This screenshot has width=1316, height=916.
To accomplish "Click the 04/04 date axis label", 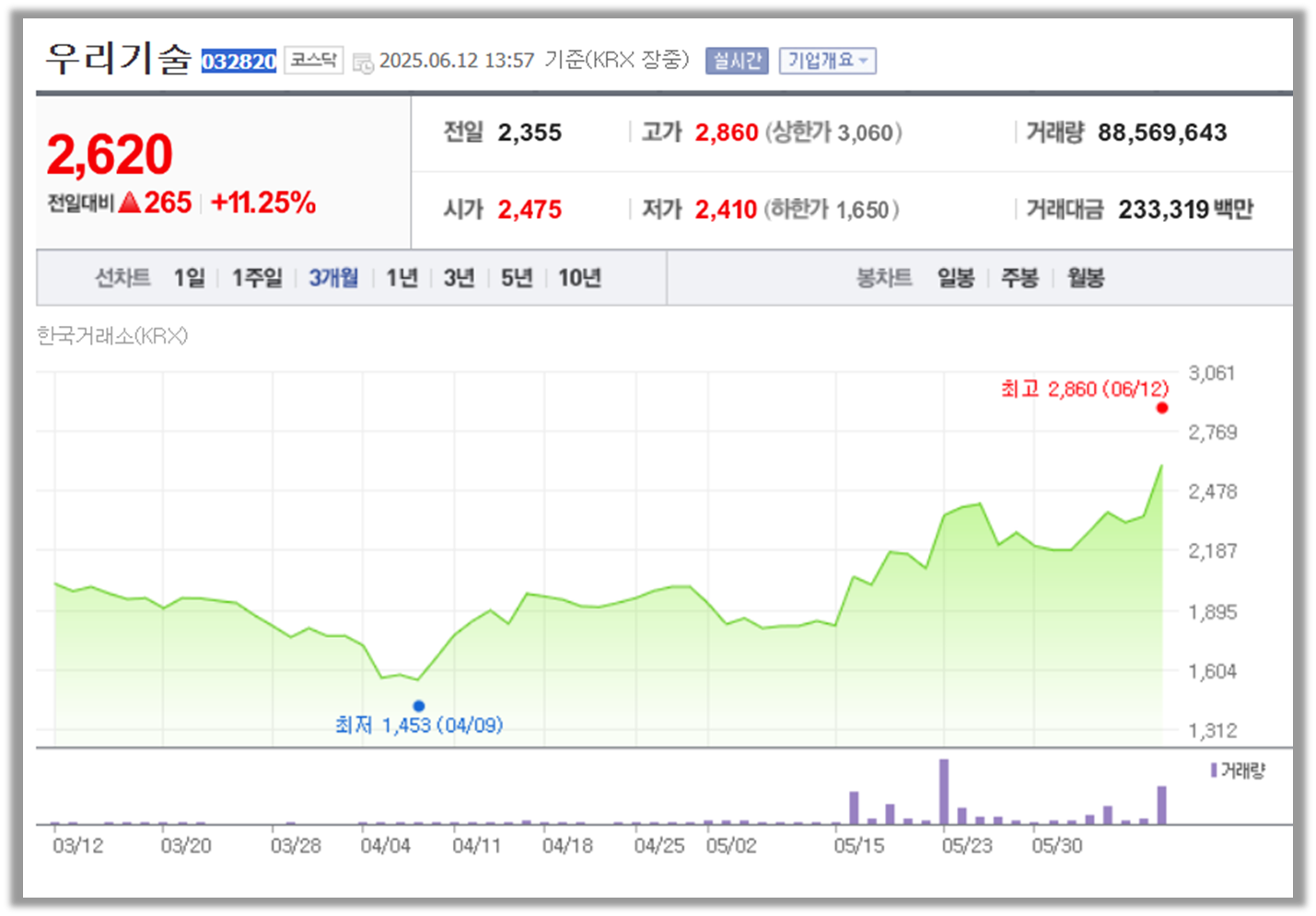I will click(x=385, y=845).
